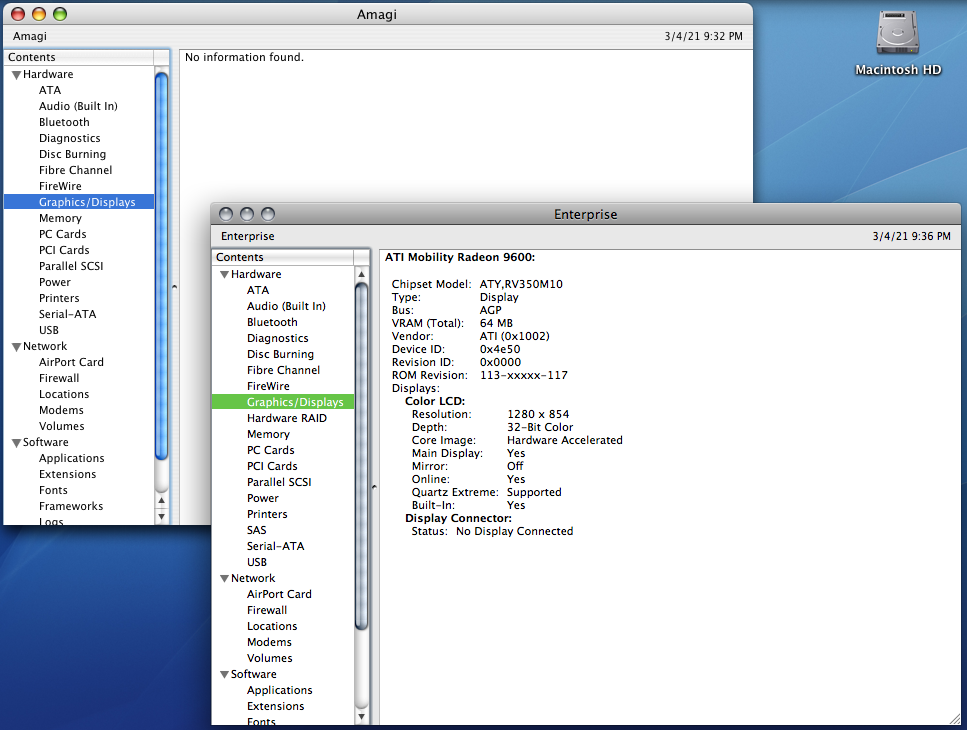The image size is (967, 730).
Task: Collapse Hardware section in Enterprise window
Action: 224,275
